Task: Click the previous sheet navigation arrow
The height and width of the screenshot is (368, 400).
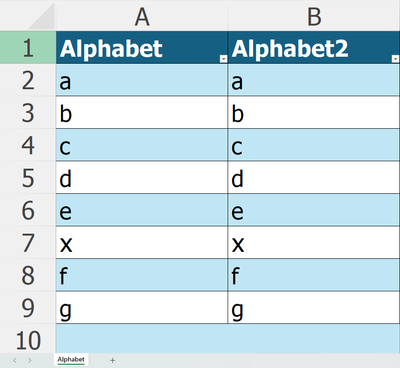Action: tap(15, 360)
